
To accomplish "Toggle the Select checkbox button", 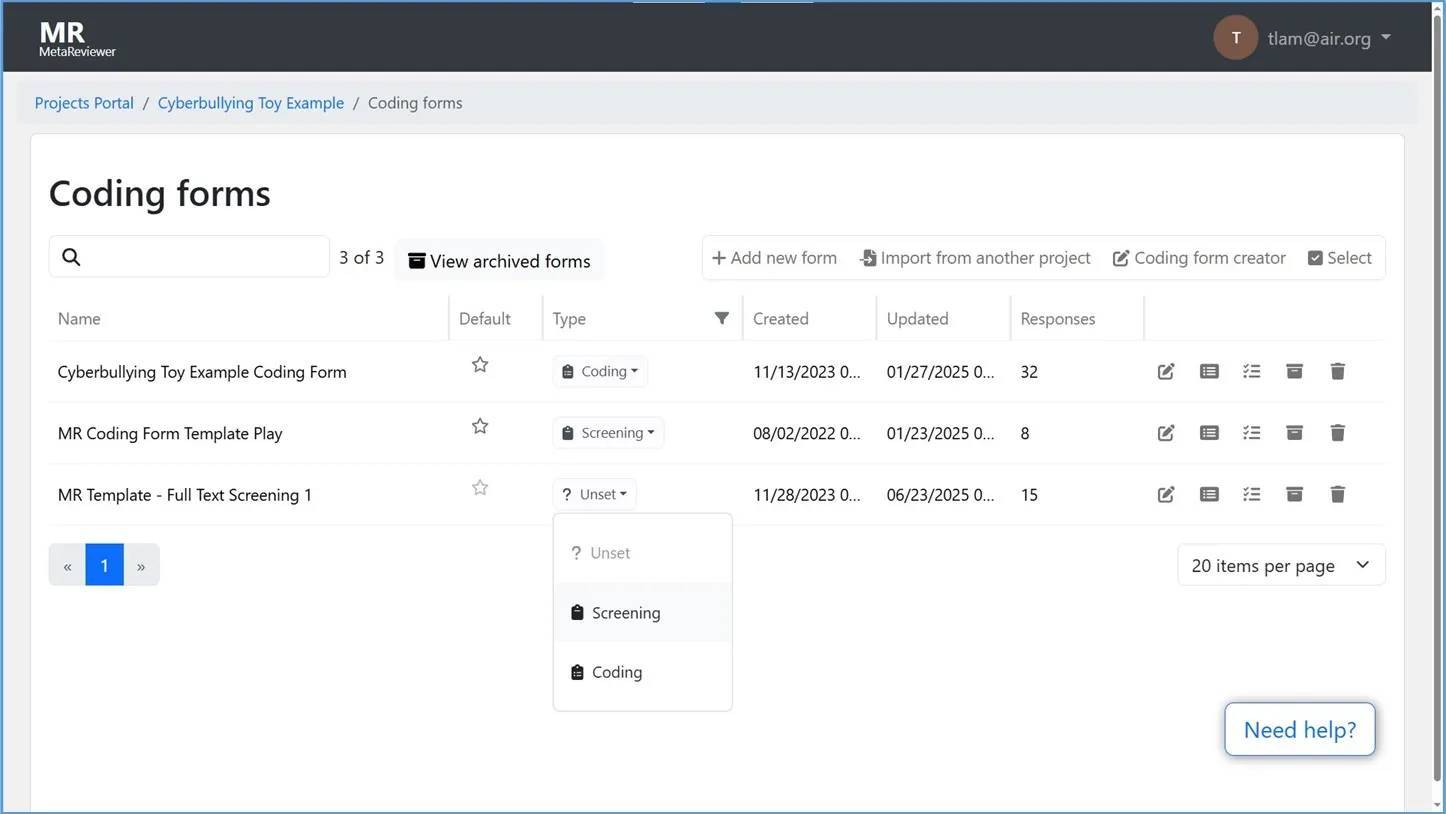I will pyautogui.click(x=1340, y=258).
